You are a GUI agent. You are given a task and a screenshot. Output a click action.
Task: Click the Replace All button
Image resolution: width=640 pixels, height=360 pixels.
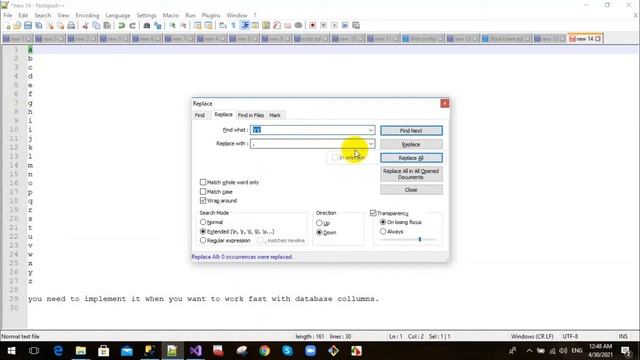coord(411,158)
